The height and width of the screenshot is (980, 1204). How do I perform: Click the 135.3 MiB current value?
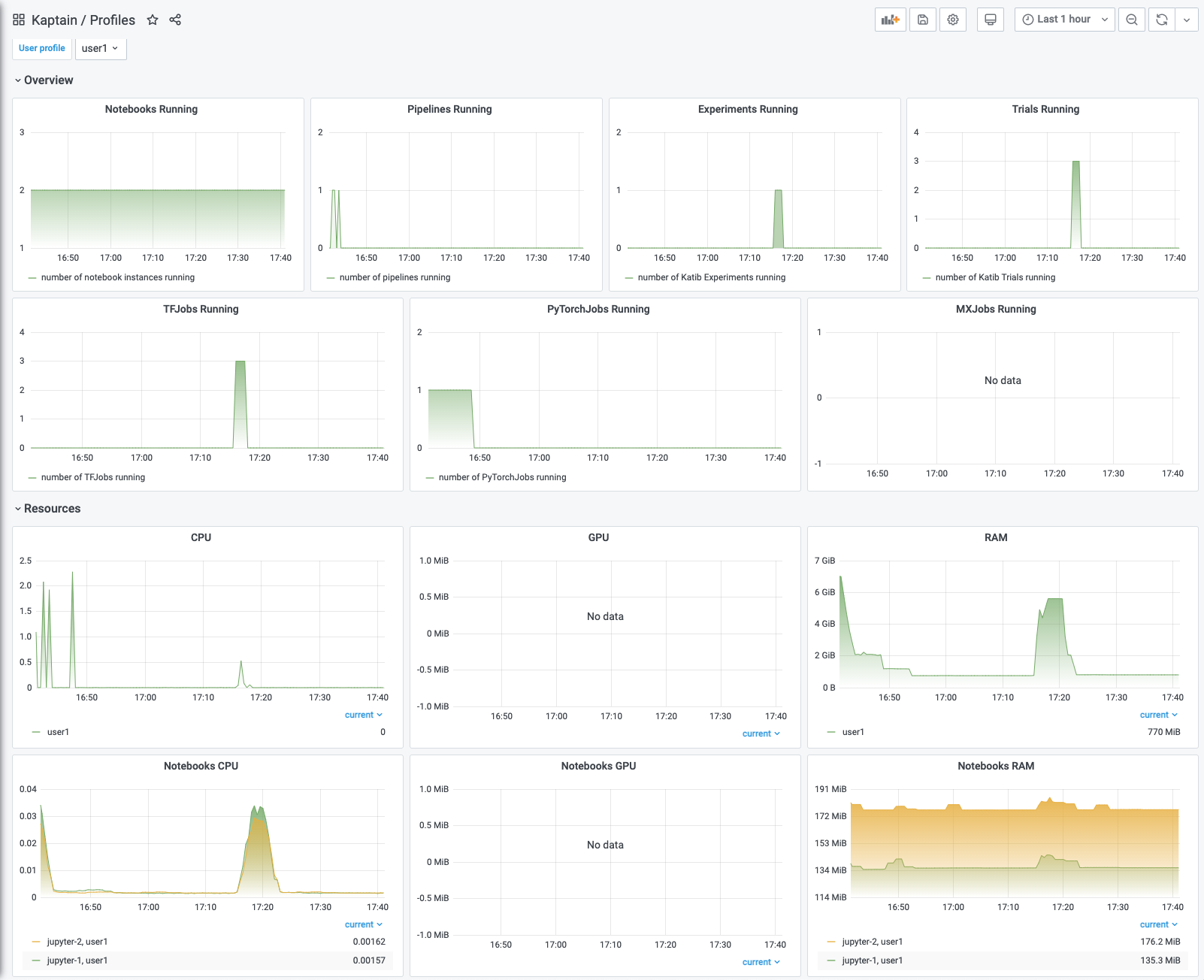click(x=1160, y=960)
